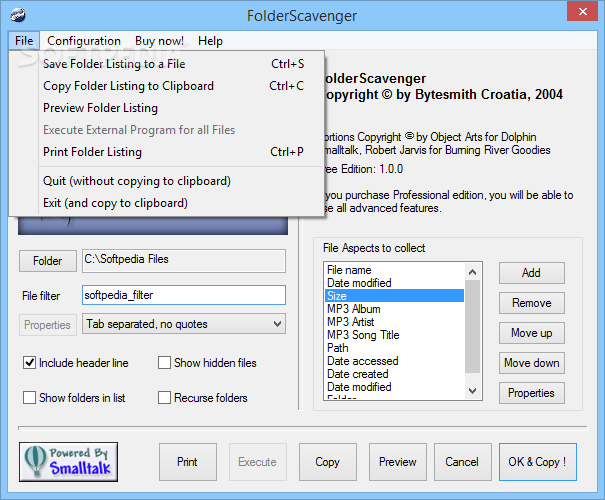Choose Copy Folder Listing to Clipboard
This screenshot has height=500, width=605.
(x=166, y=86)
